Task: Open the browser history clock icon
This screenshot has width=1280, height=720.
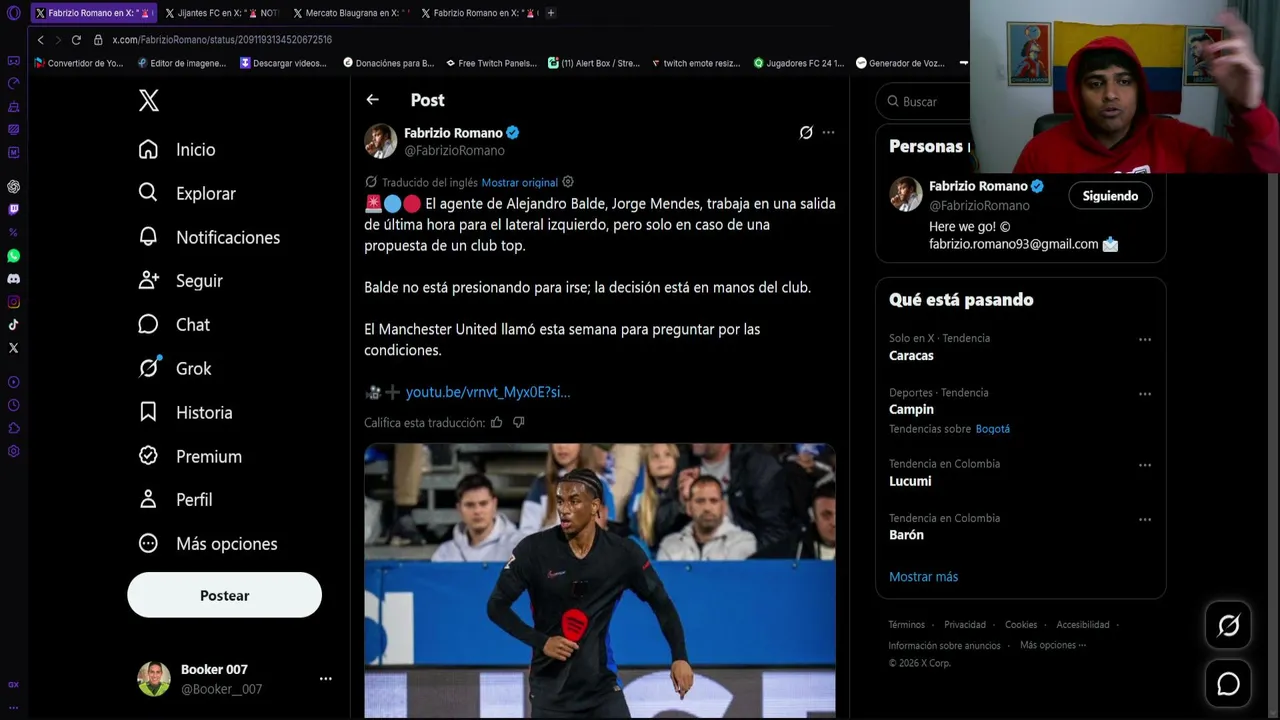Action: (13, 405)
